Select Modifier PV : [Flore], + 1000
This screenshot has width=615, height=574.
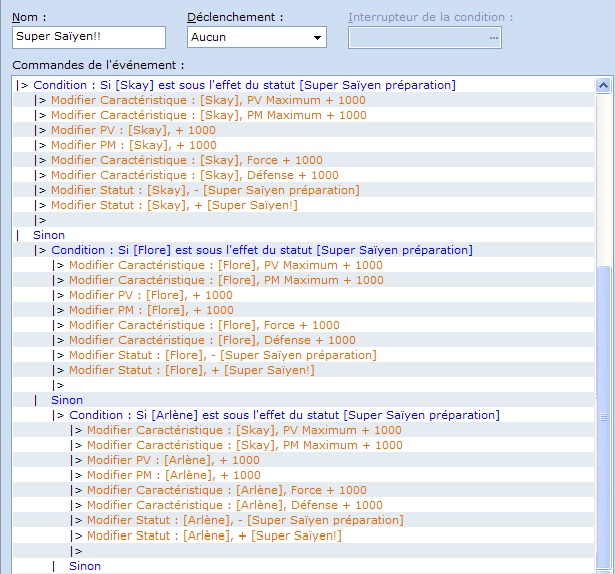pos(304,295)
